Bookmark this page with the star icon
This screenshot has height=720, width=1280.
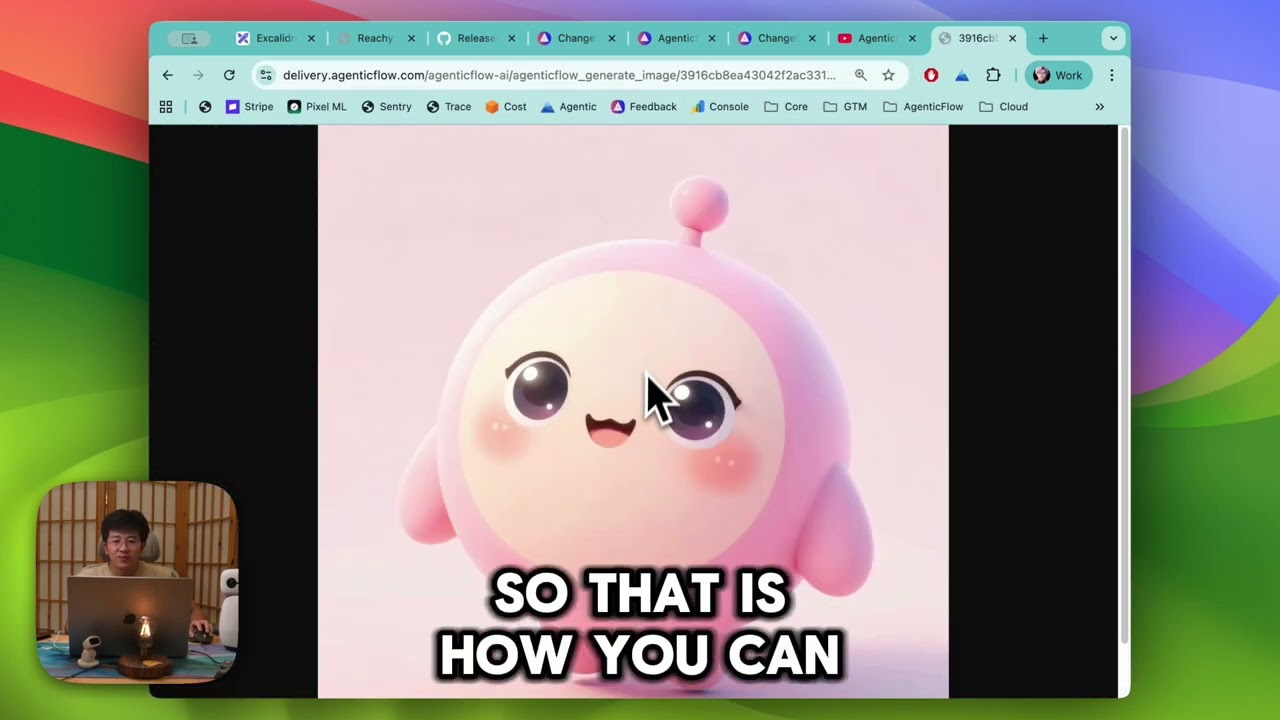pos(888,75)
